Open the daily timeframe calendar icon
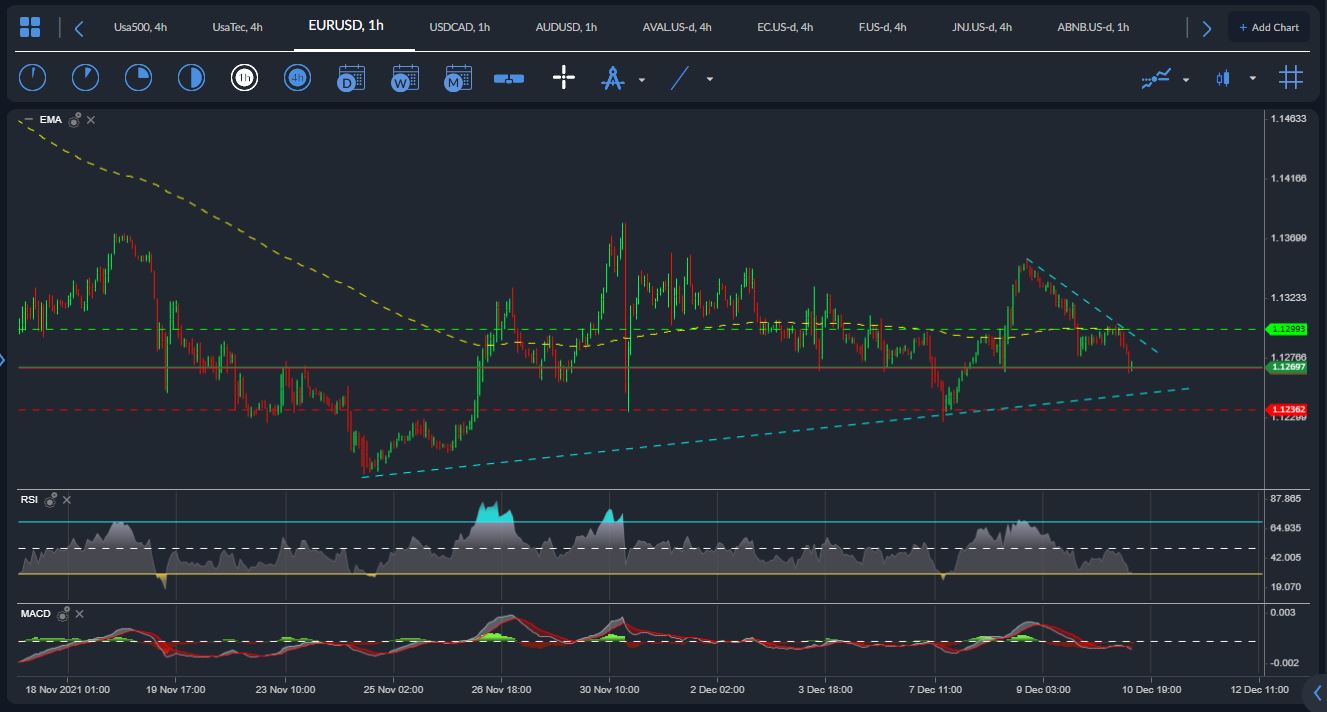This screenshot has height=712, width=1327. [350, 77]
